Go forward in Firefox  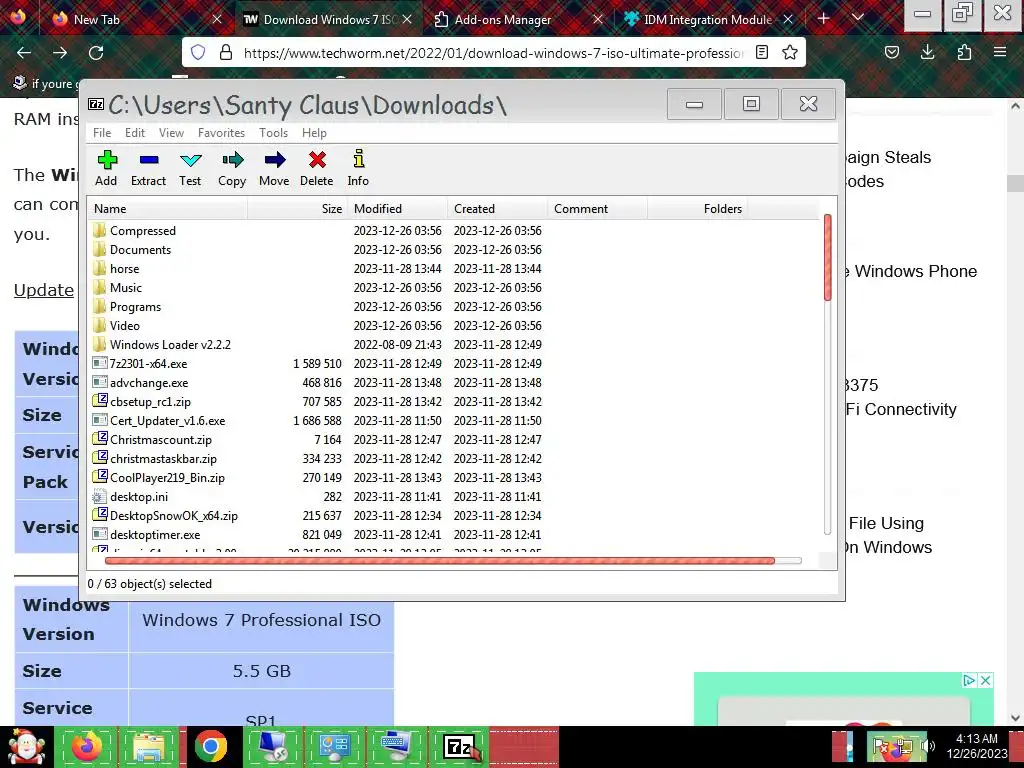tap(60, 52)
